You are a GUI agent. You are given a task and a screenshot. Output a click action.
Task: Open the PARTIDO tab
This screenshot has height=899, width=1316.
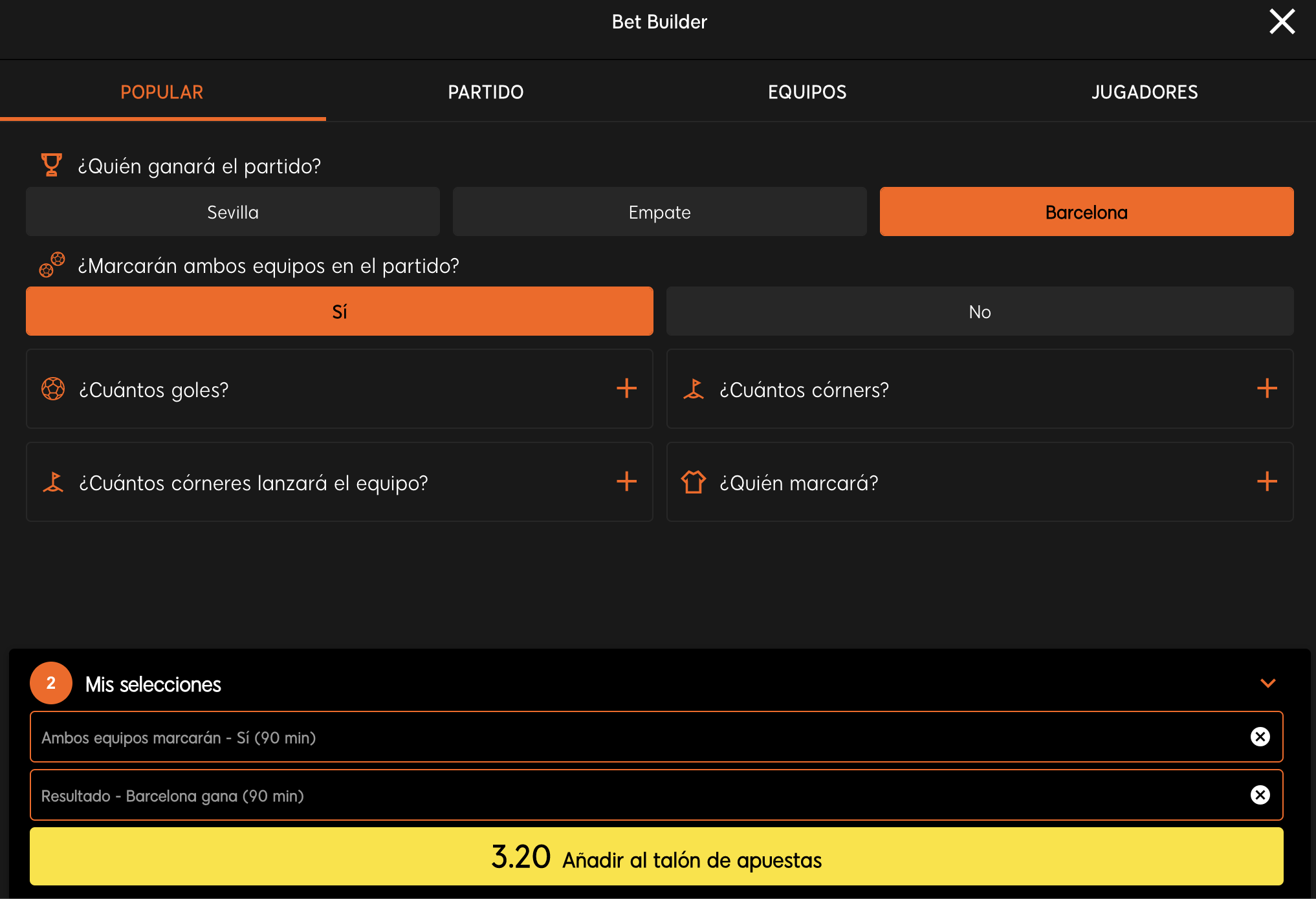pyautogui.click(x=486, y=92)
